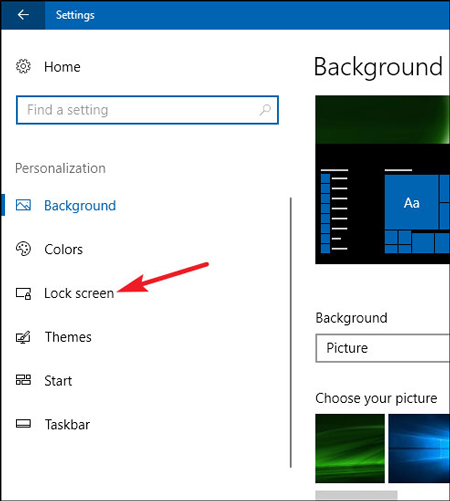
Task: Click the sidebar vertical scrollbar
Action: pyautogui.click(x=291, y=332)
